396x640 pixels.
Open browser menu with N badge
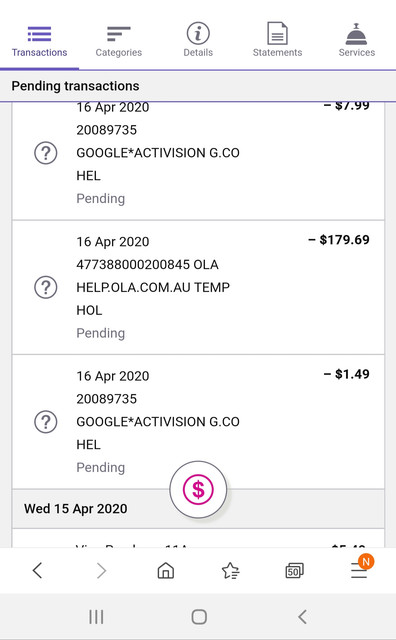[x=359, y=569]
